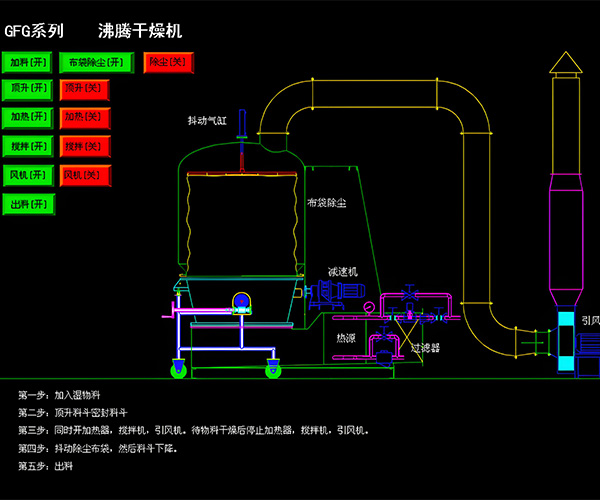Click the red bag filter plate inside the chamber
600x500 pixels.
[x=240, y=172]
